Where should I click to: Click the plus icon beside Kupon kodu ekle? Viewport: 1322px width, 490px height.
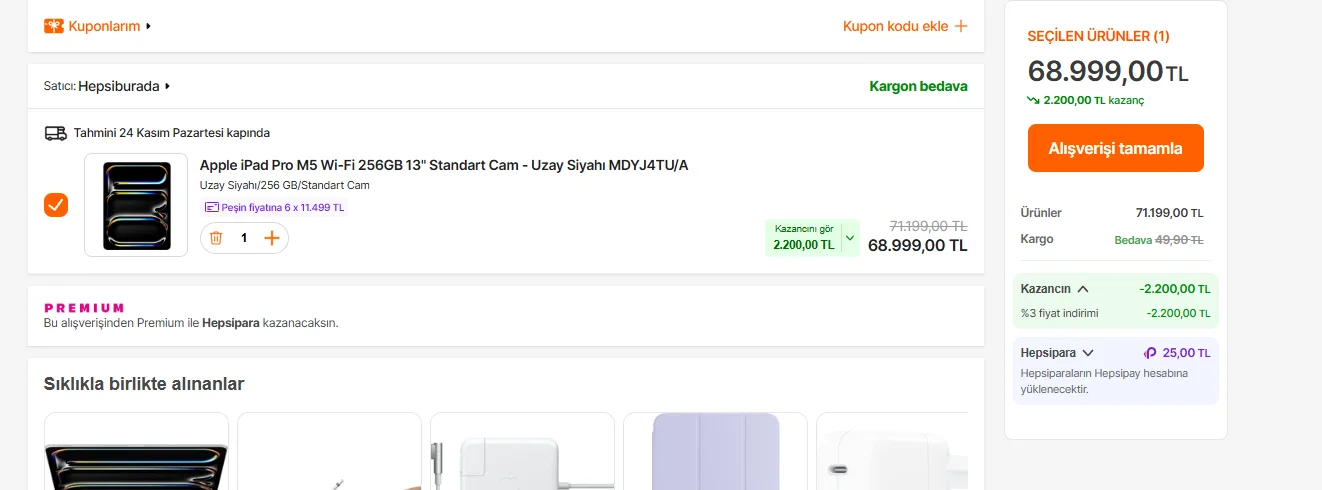(x=961, y=26)
